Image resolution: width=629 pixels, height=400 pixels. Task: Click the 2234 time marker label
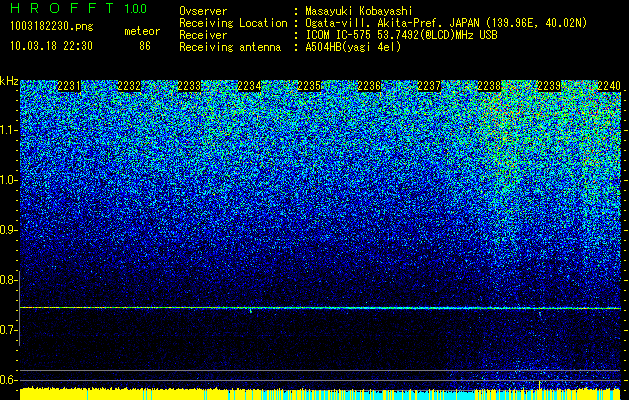(x=250, y=86)
